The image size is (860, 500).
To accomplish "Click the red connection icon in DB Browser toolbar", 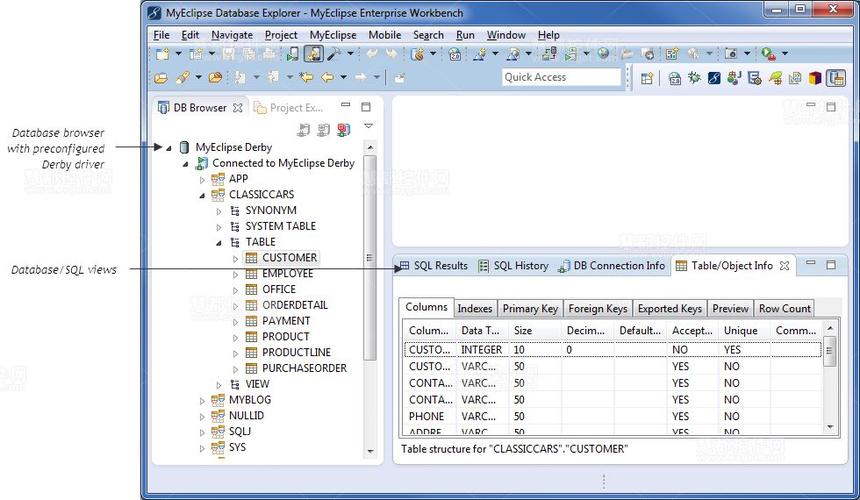I will point(343,130).
